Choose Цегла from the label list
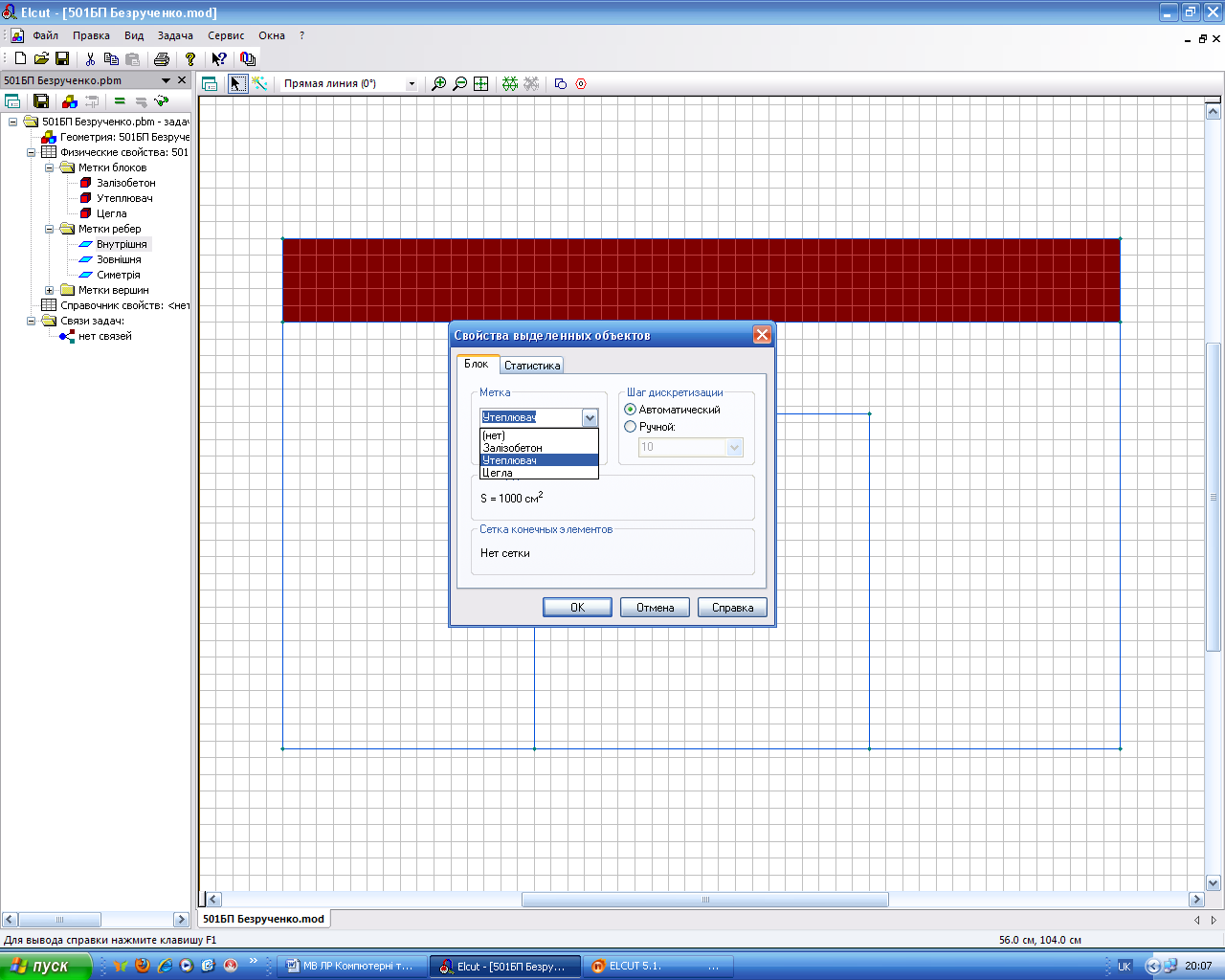This screenshot has width=1225, height=980. click(498, 473)
